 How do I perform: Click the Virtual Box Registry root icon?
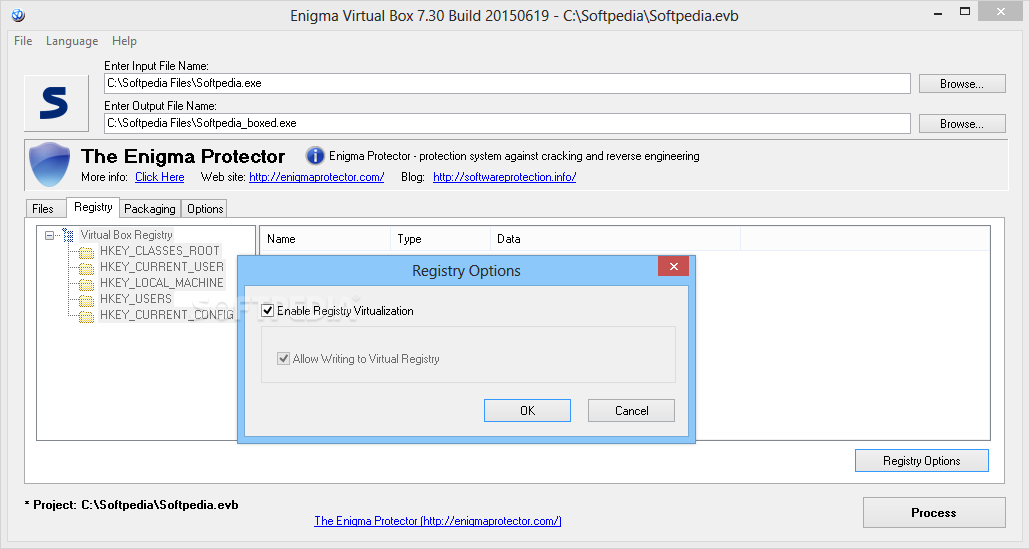[x=68, y=234]
